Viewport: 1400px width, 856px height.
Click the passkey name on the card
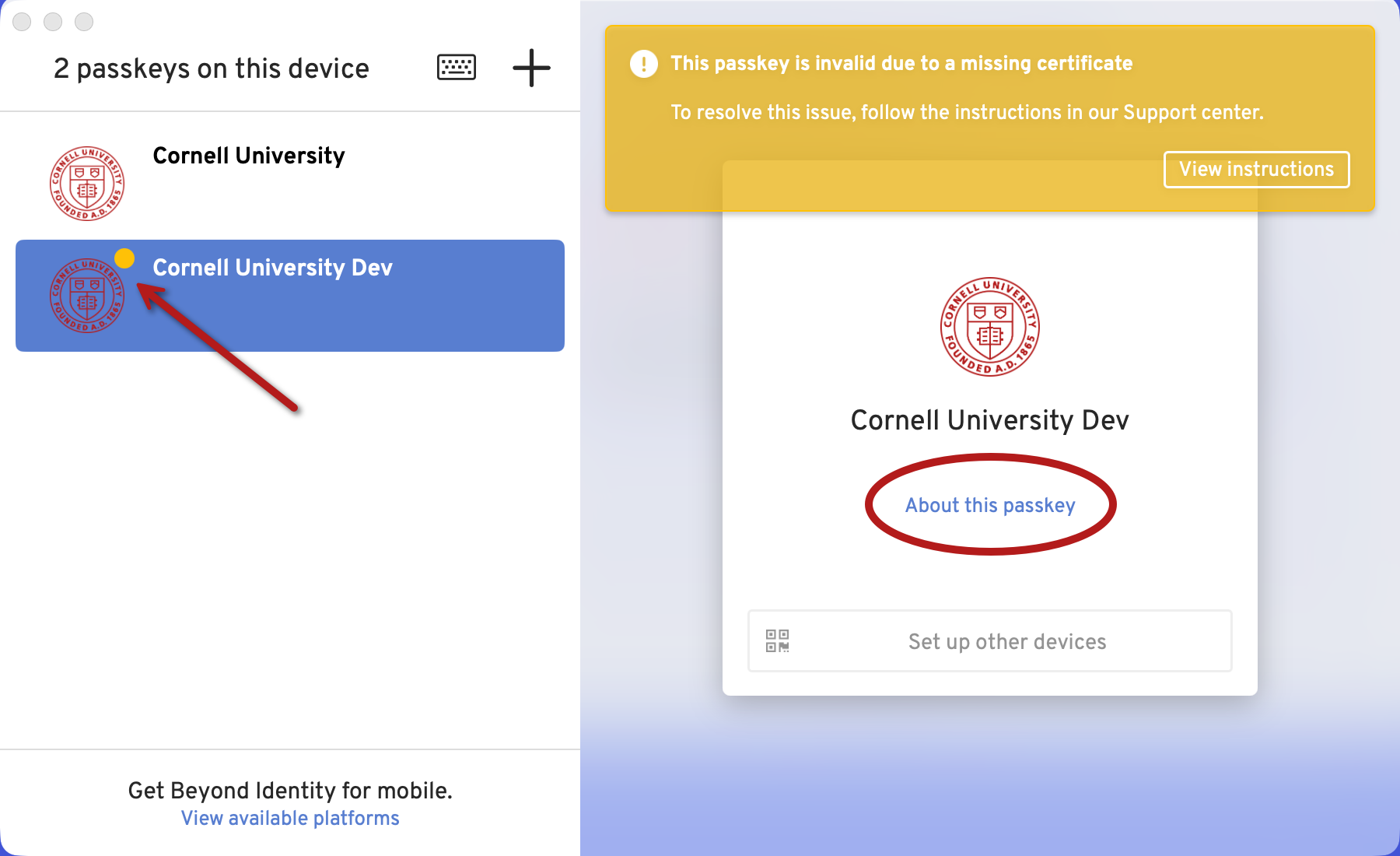[x=989, y=420]
